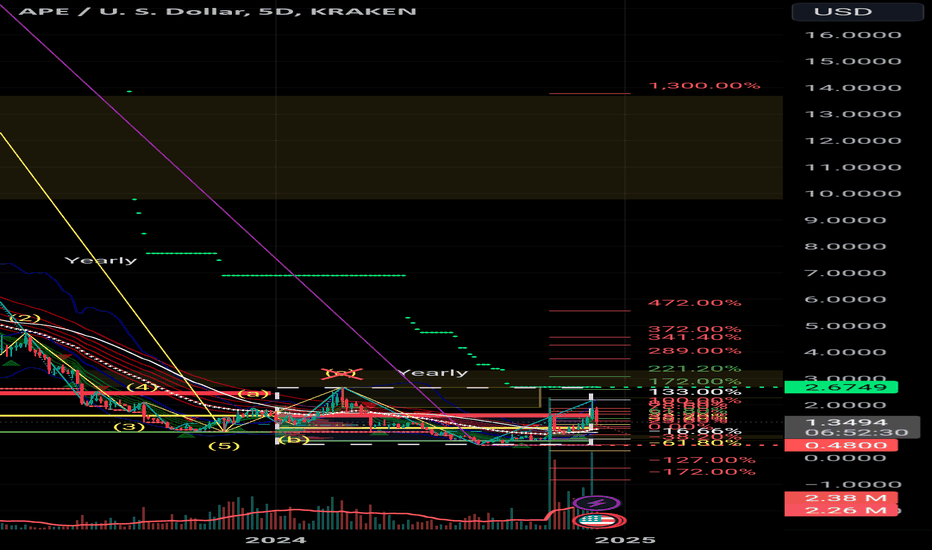Select the -172.00% Fibonacci level label
The width and height of the screenshot is (932, 550).
pyautogui.click(x=702, y=472)
